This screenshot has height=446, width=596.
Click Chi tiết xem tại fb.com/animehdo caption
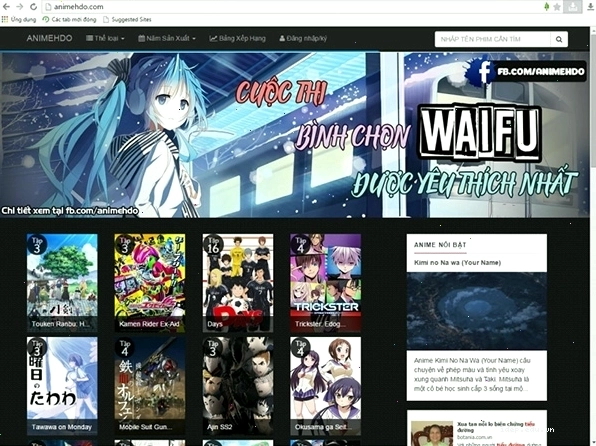(70, 211)
